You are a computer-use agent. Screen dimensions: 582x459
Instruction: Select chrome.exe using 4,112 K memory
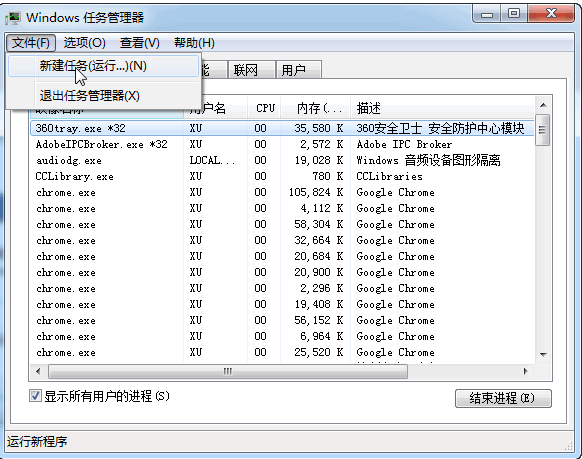282,209
